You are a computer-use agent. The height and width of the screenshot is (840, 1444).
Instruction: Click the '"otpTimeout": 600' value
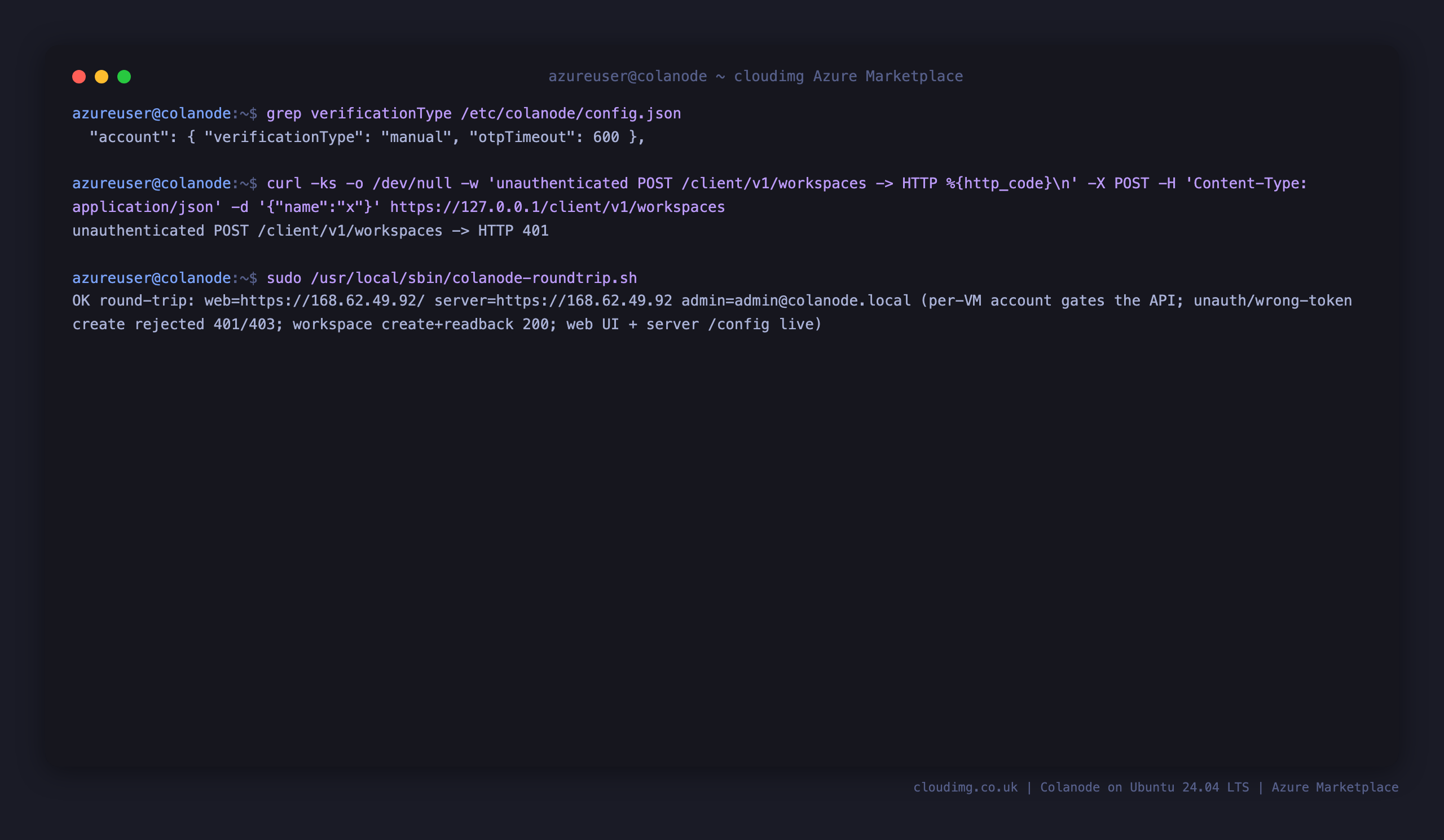(x=544, y=137)
